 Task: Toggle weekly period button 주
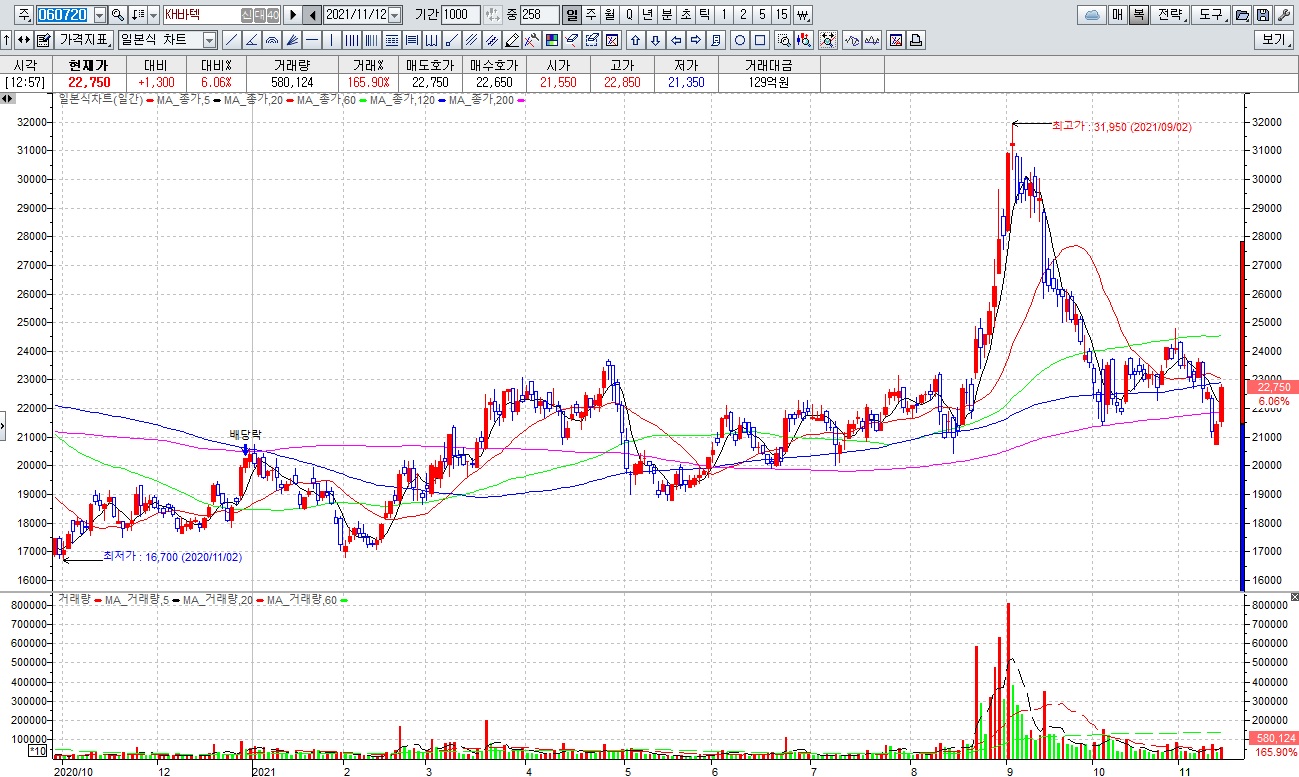coord(590,15)
